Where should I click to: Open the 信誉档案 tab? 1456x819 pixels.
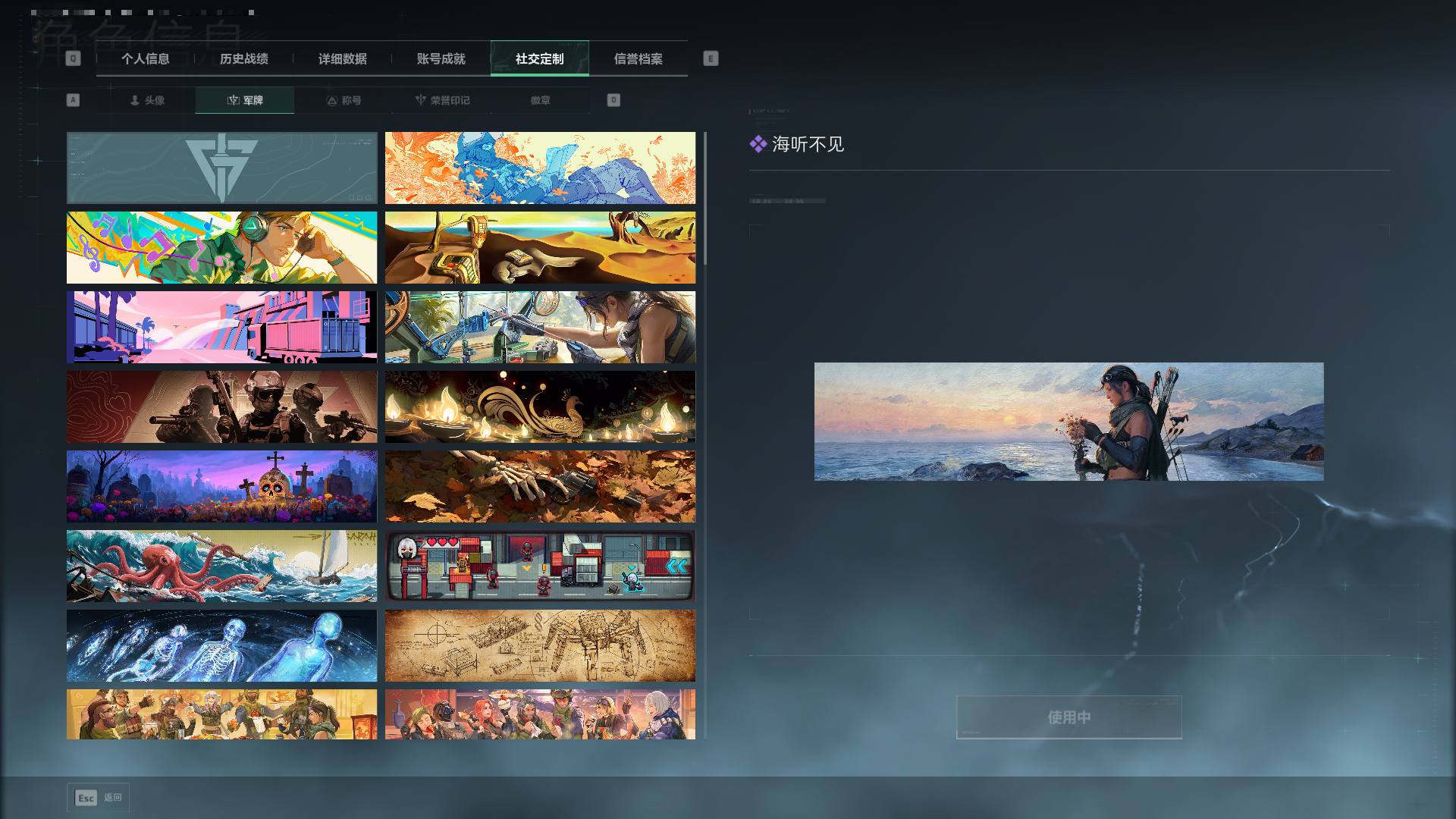coord(639,58)
